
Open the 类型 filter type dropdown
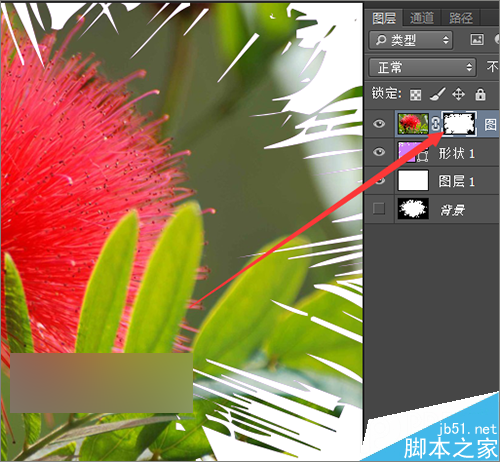[411, 40]
